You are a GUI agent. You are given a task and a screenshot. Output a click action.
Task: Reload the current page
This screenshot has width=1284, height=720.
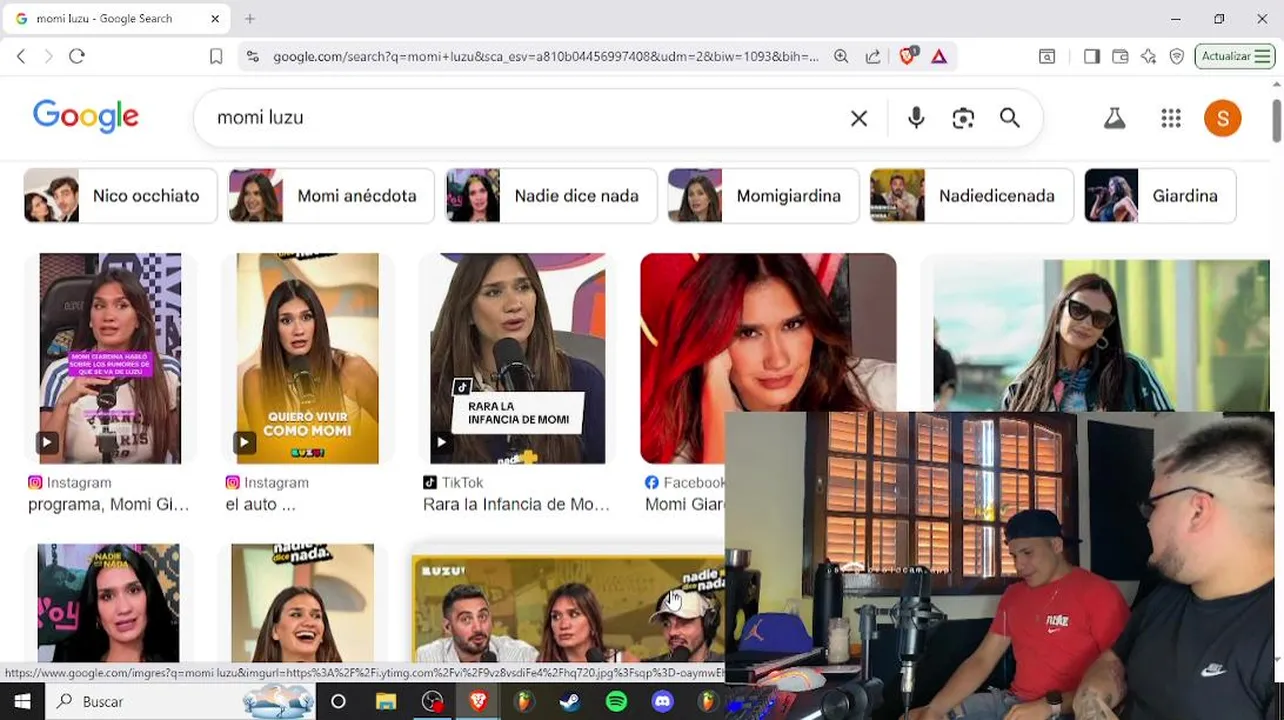pyautogui.click(x=77, y=57)
